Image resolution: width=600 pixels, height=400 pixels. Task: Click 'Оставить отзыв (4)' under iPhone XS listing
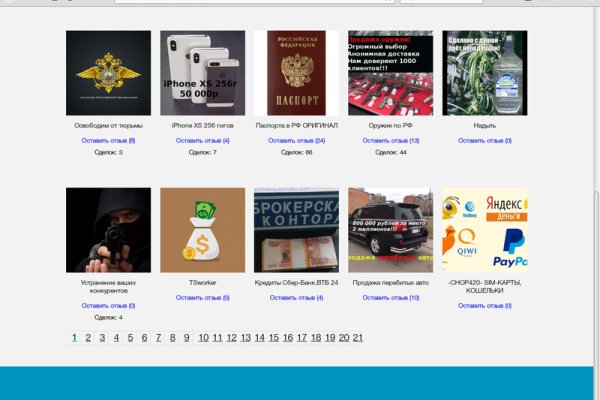point(202,140)
